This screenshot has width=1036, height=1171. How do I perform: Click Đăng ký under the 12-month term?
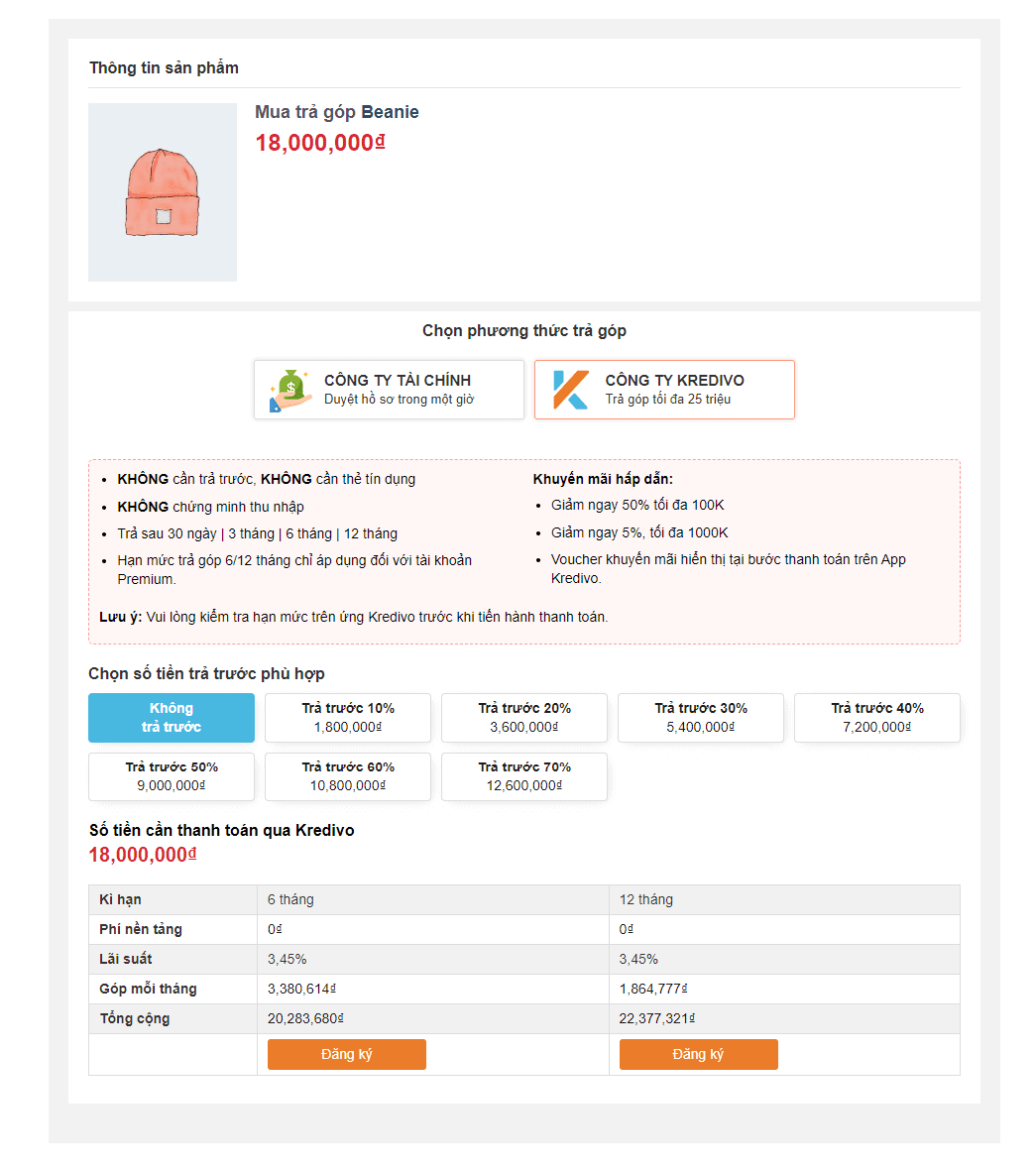698,1054
